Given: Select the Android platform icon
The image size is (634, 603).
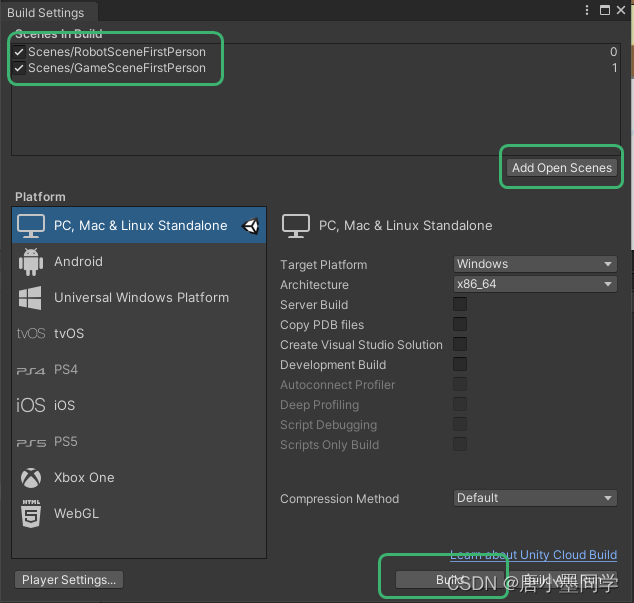Looking at the screenshot, I should [31, 262].
